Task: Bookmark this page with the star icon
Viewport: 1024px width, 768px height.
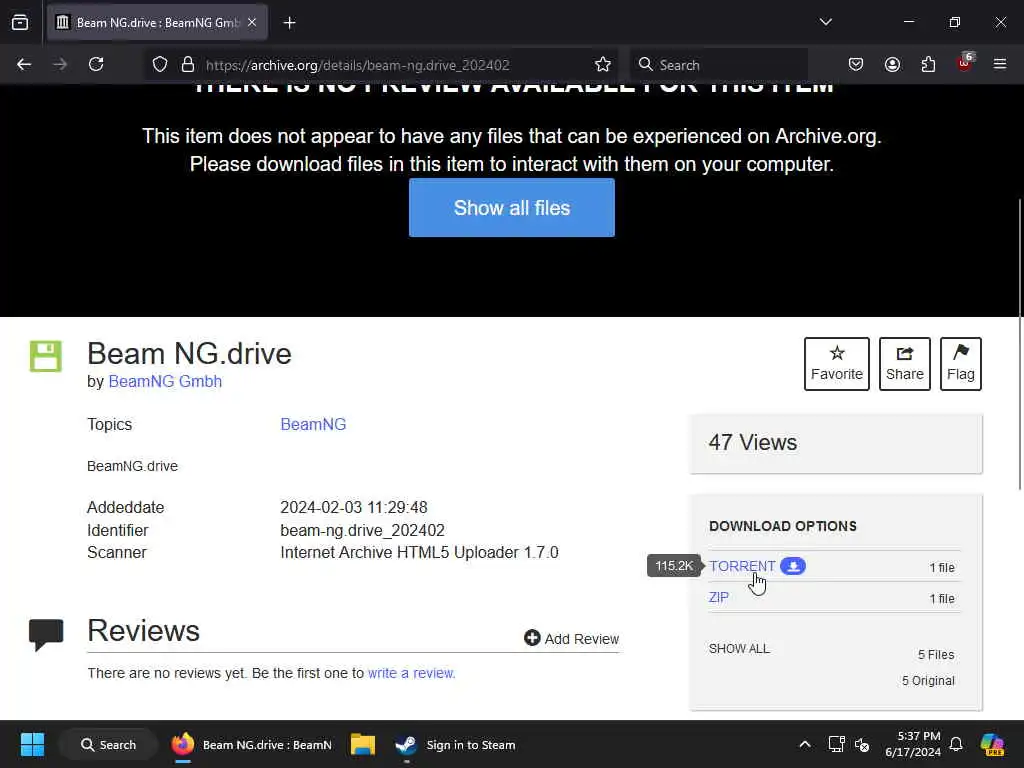Action: click(x=603, y=64)
